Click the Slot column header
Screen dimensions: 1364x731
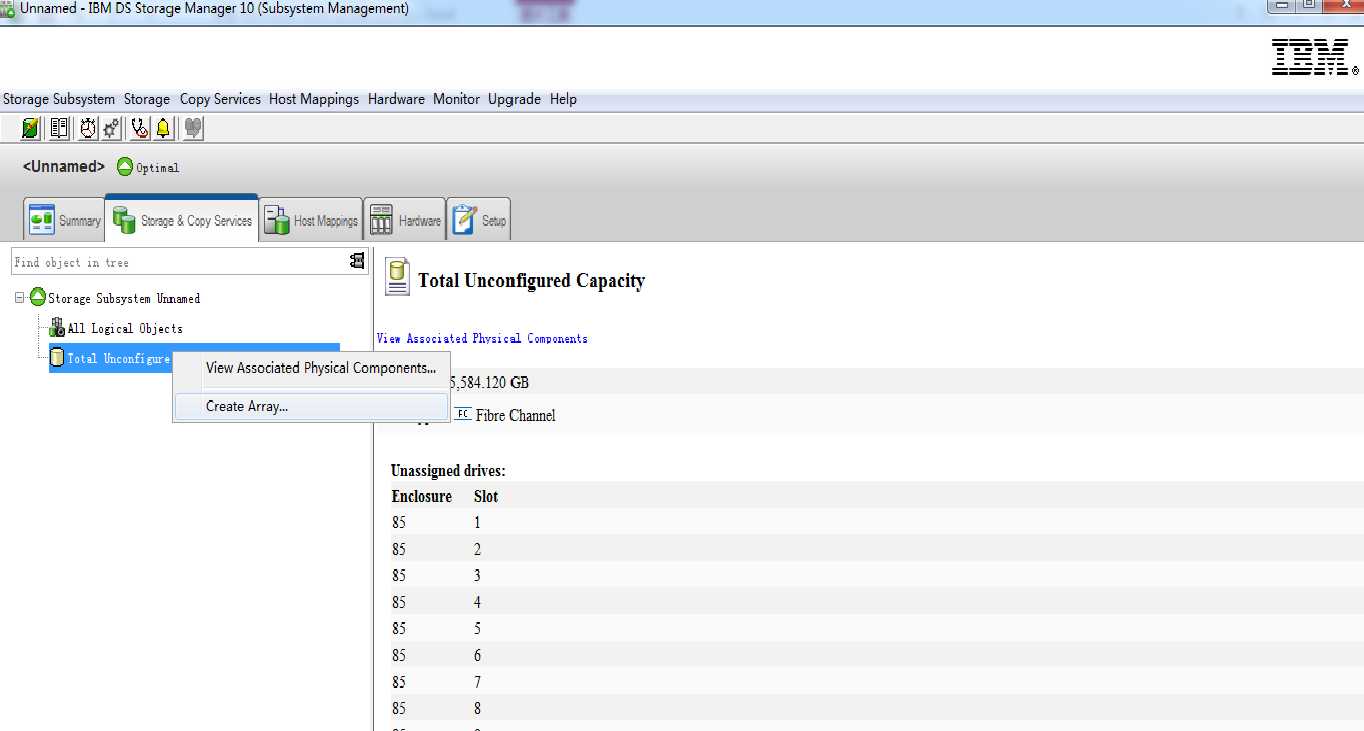tap(486, 496)
